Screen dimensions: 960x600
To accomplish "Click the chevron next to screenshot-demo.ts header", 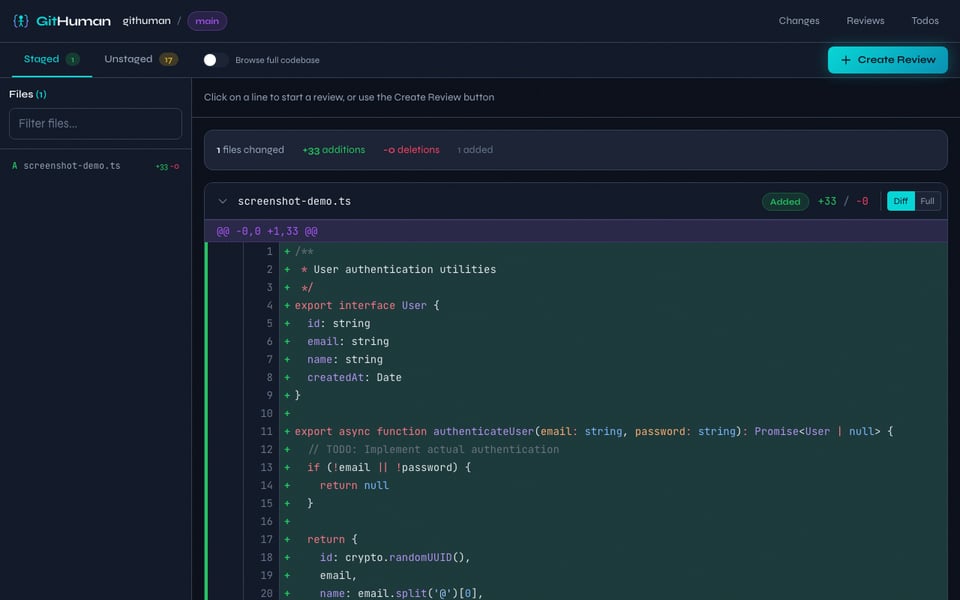I will (x=223, y=200).
